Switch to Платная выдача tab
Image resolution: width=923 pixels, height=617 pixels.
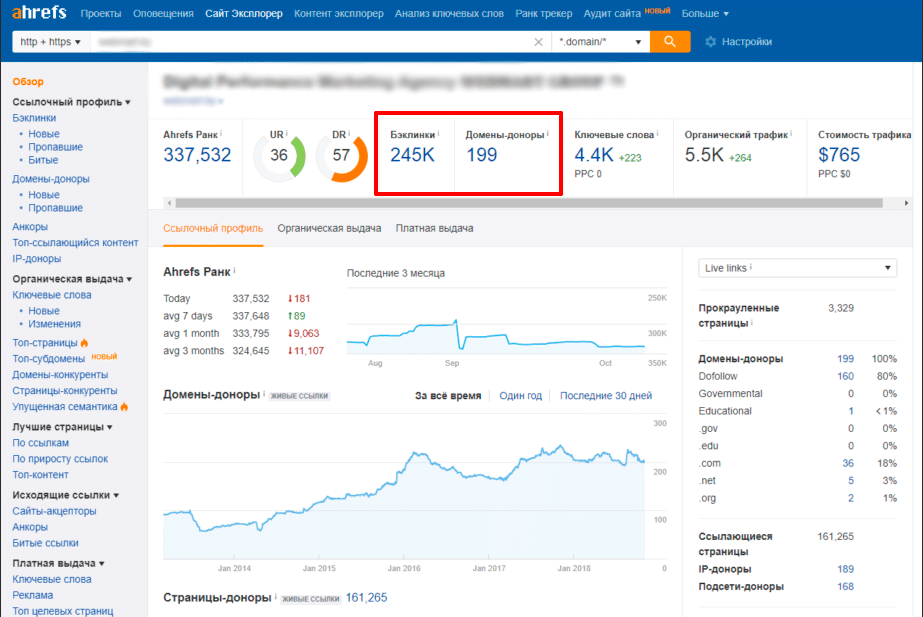(x=434, y=228)
